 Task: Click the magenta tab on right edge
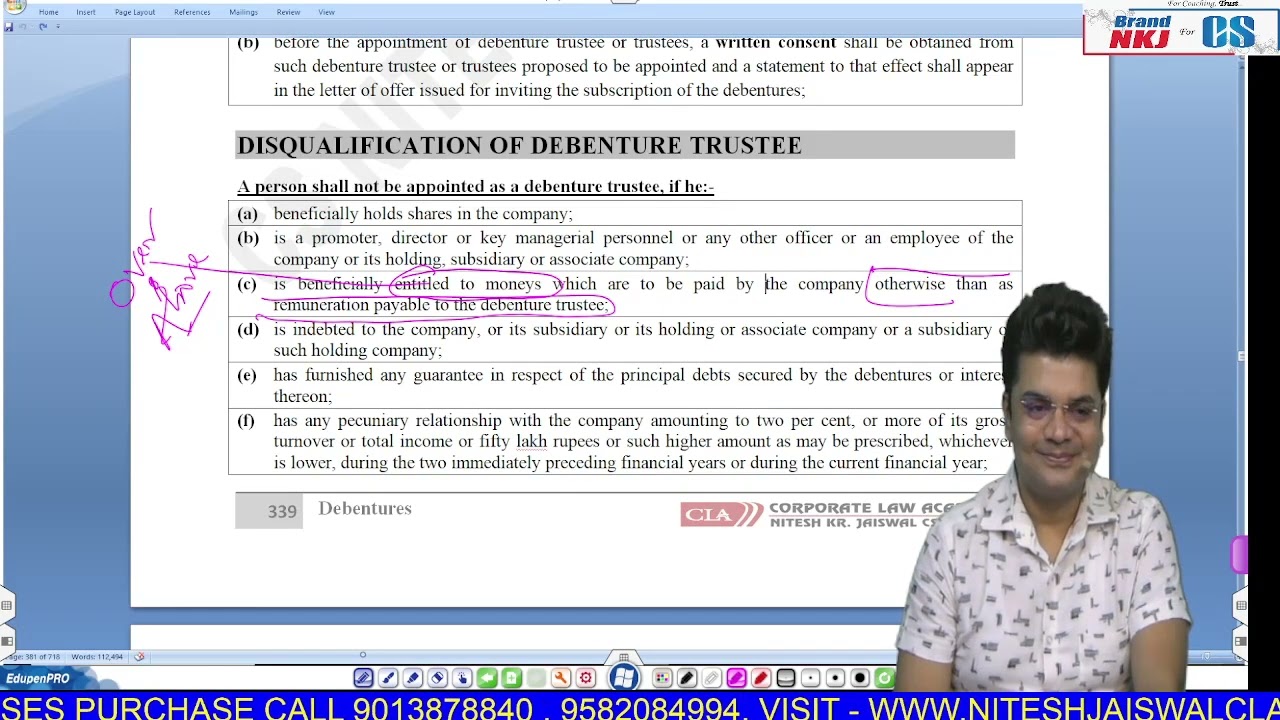coord(1239,555)
